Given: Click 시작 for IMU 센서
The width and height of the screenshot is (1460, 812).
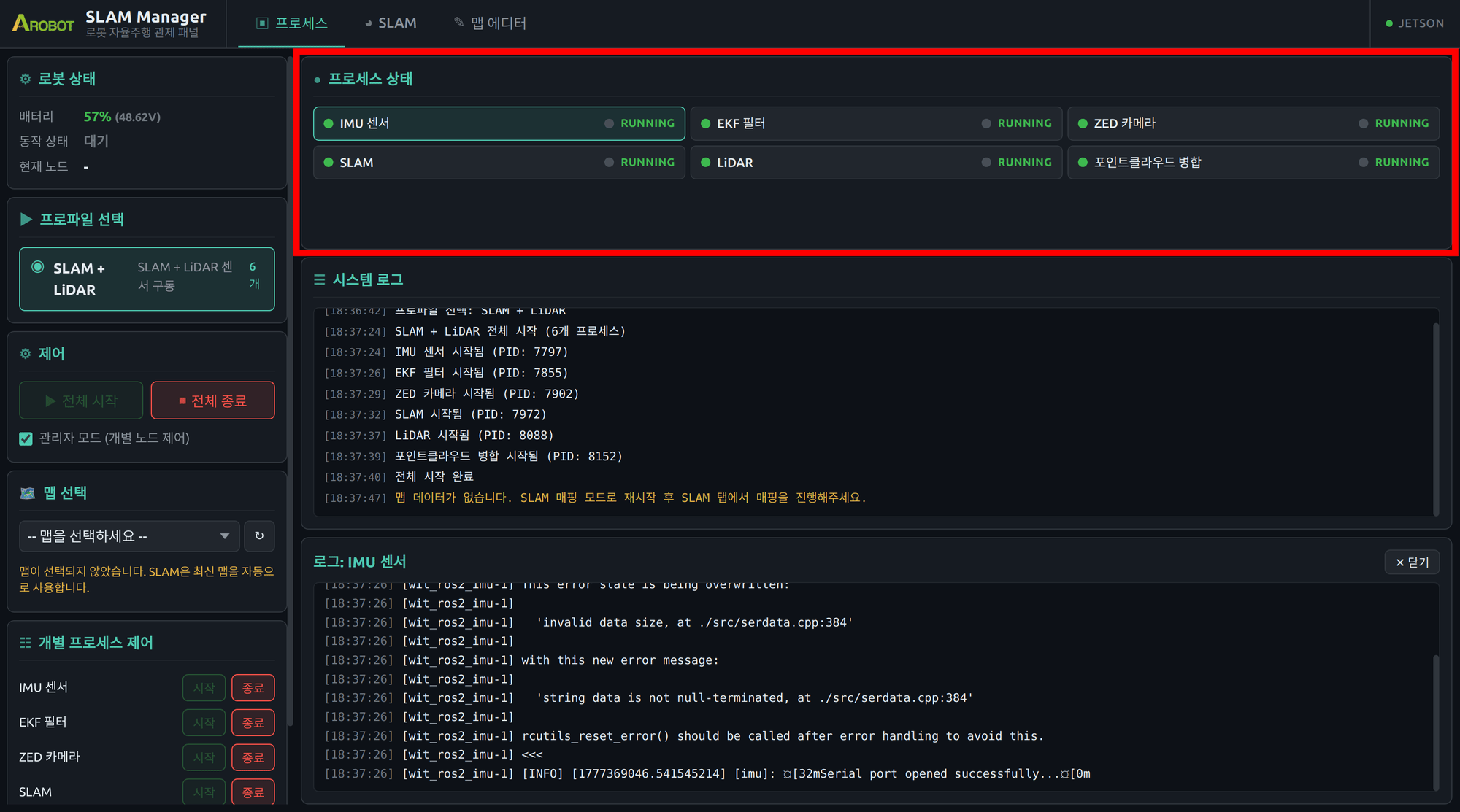Looking at the screenshot, I should [x=204, y=688].
